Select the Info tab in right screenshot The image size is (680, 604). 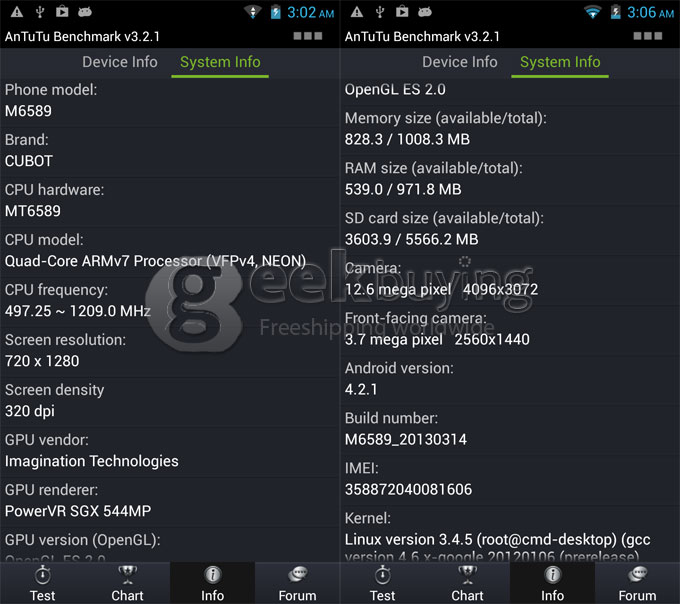pos(552,583)
